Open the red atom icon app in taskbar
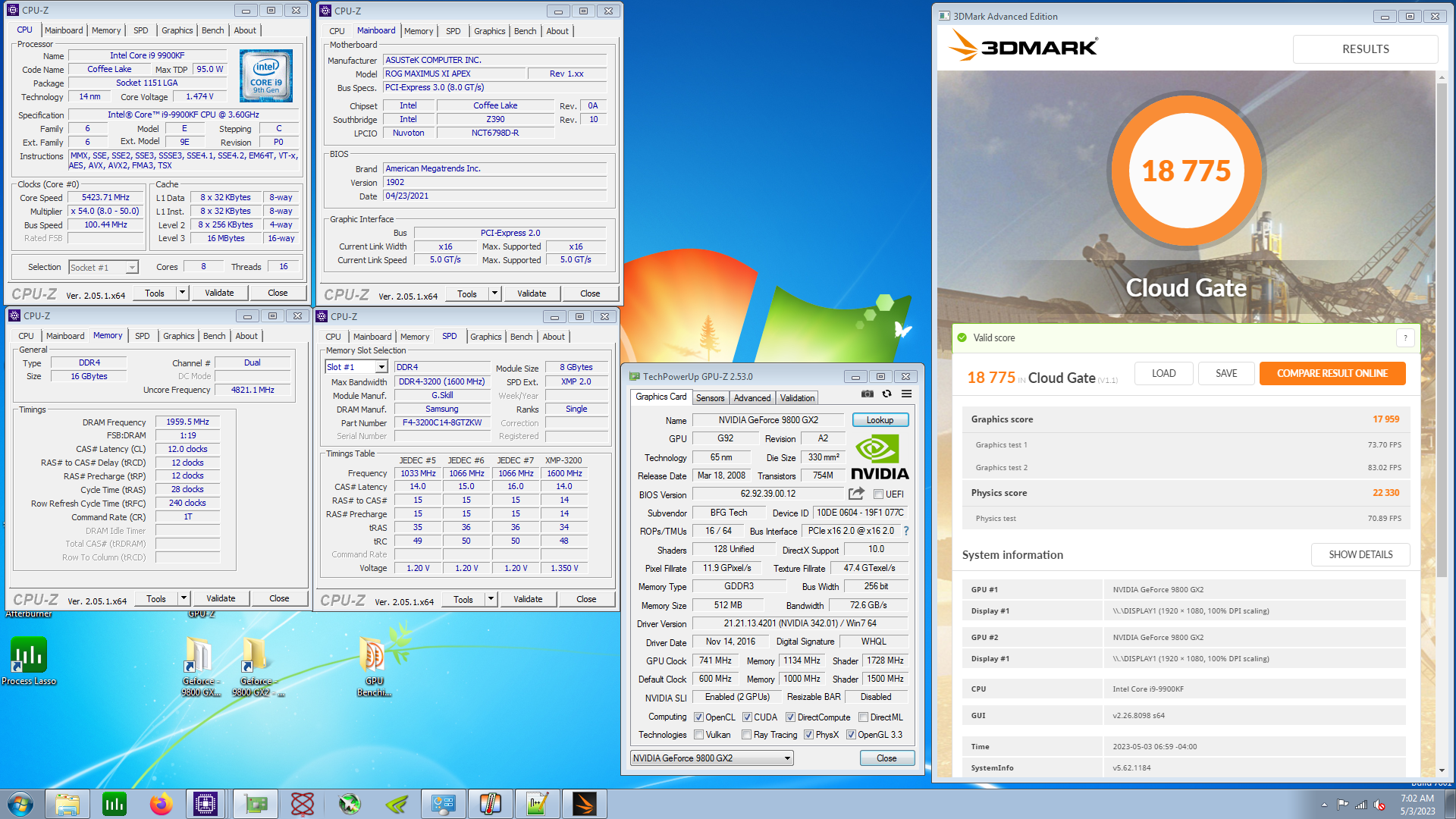The width and height of the screenshot is (1456, 819). tap(303, 804)
